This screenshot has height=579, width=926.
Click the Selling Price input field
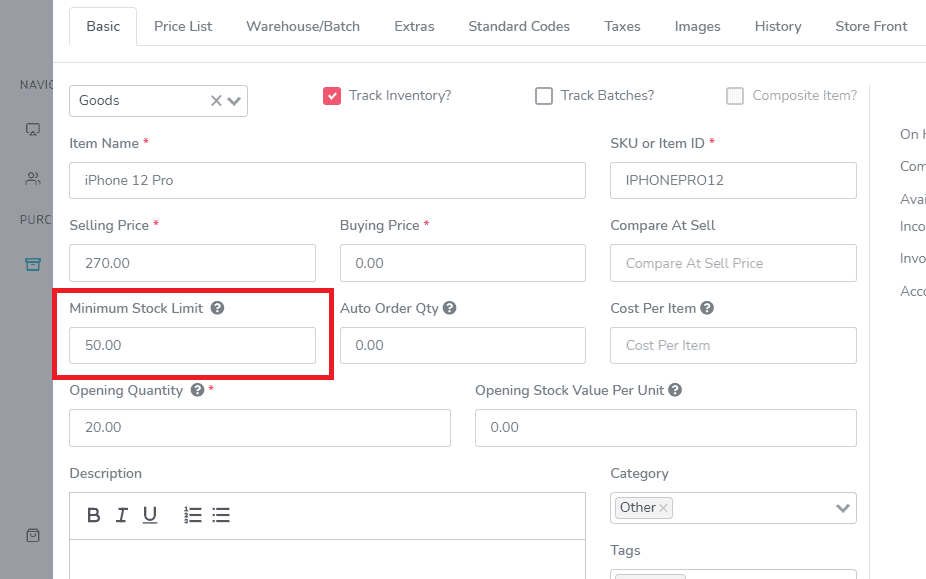coord(193,263)
